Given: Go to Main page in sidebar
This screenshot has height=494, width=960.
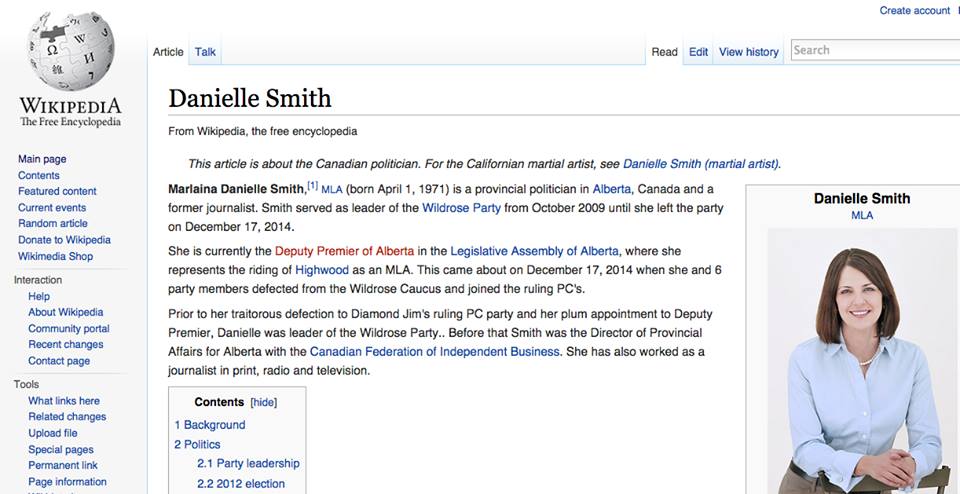Looking at the screenshot, I should point(42,159).
